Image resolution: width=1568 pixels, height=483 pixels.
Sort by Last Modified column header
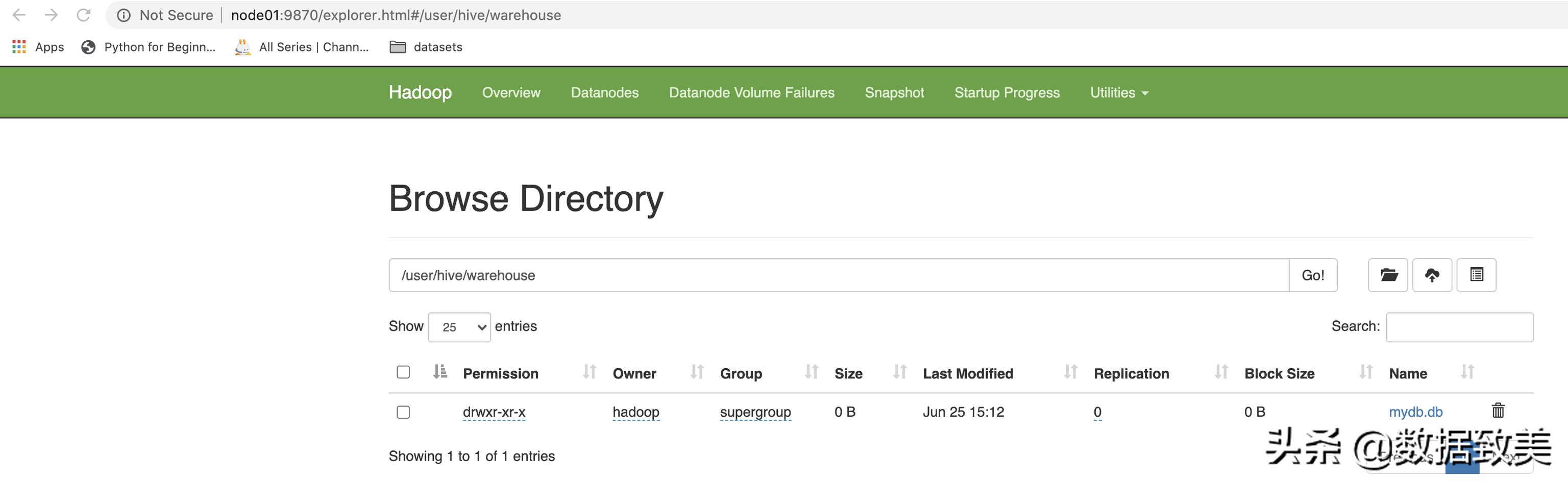(x=968, y=373)
